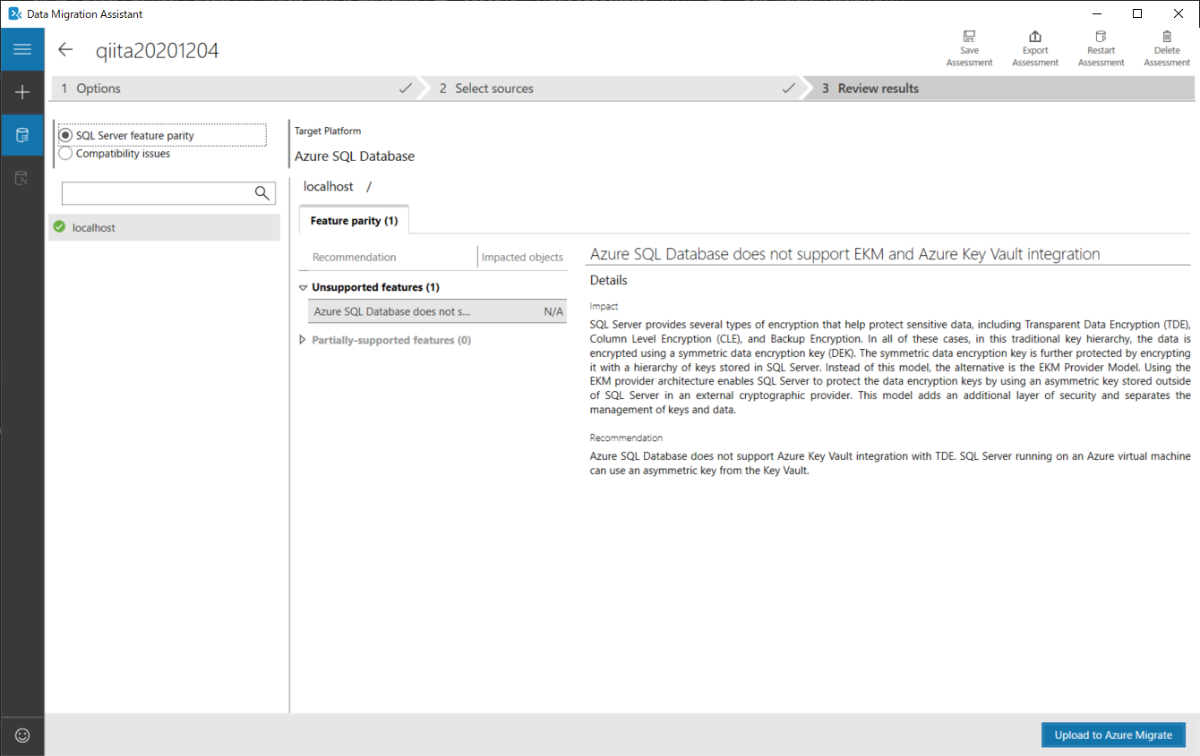Click the localhost breadcrumb text
The width and height of the screenshot is (1200, 756).
point(328,186)
